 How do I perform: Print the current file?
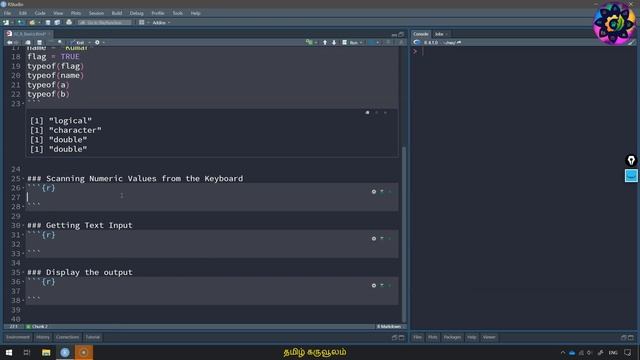coord(69,22)
